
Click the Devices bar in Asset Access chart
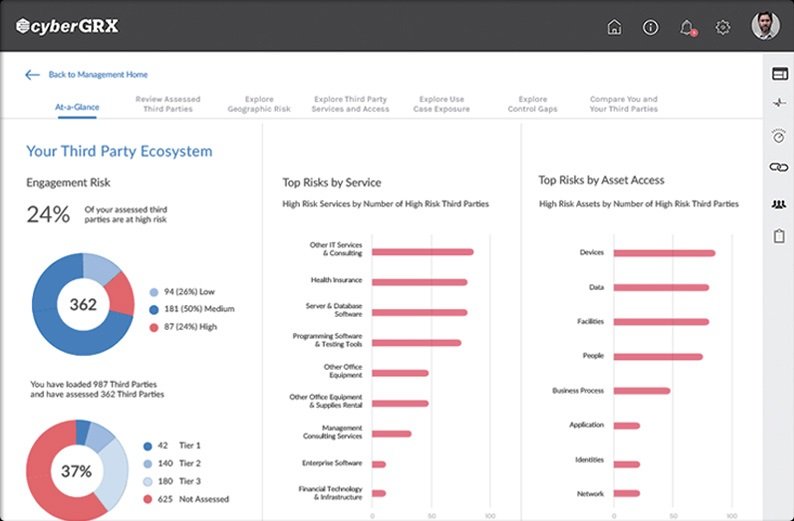coord(663,253)
